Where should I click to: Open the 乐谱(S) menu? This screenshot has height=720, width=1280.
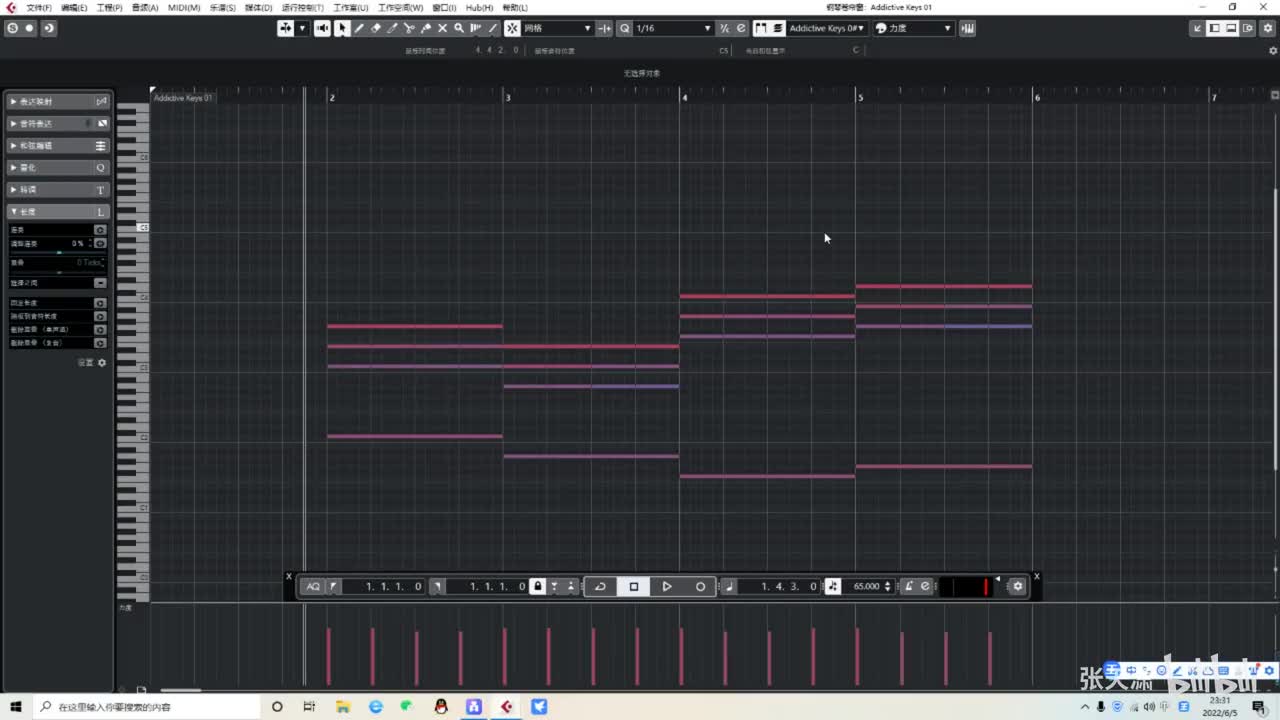click(222, 7)
